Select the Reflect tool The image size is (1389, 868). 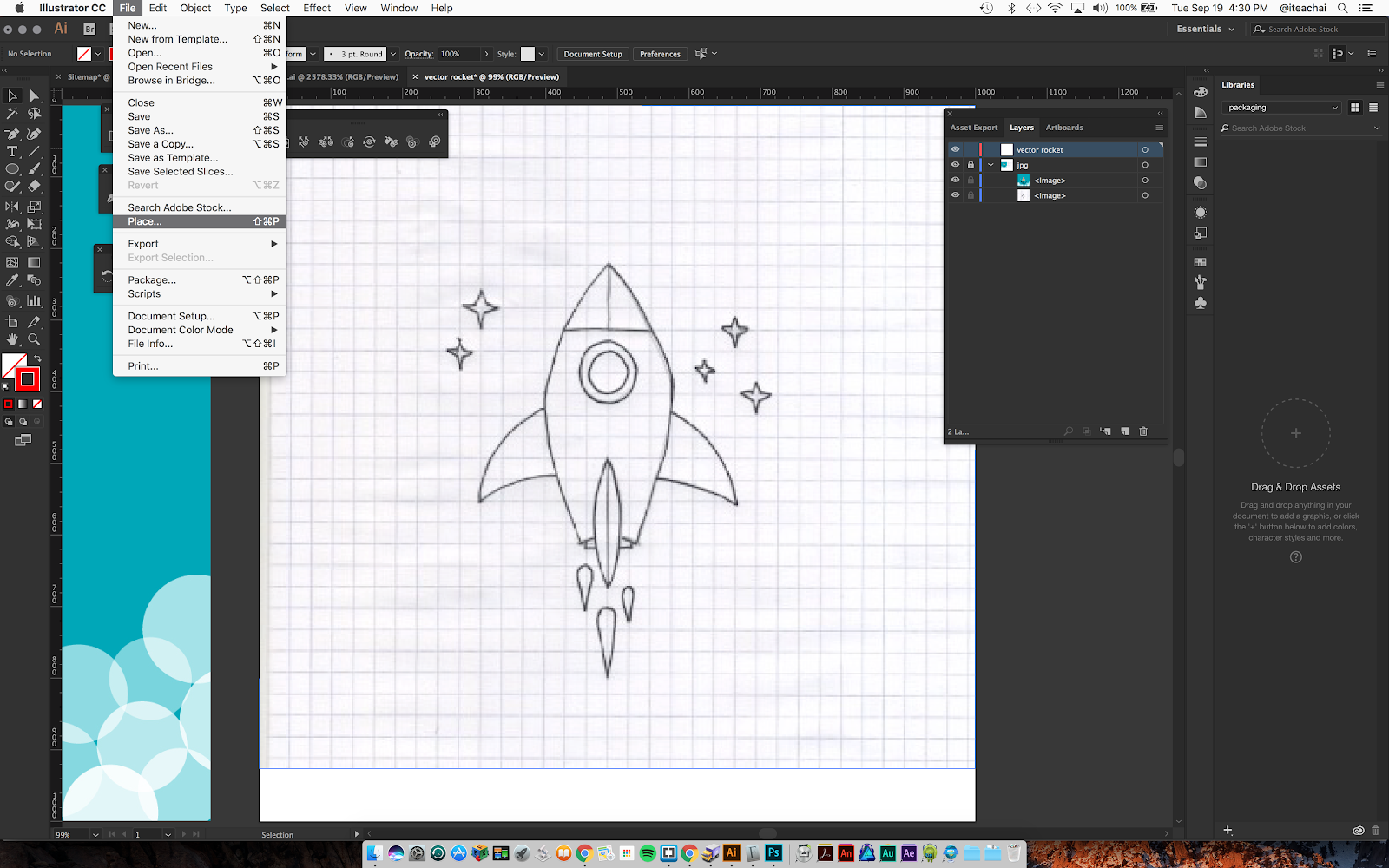pos(12,207)
